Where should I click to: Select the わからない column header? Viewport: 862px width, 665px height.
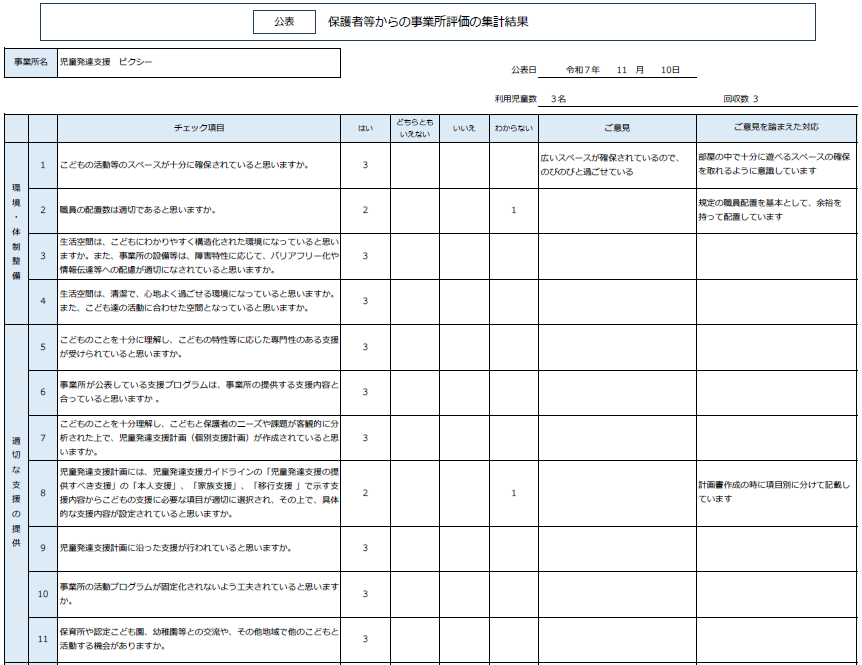click(x=513, y=128)
